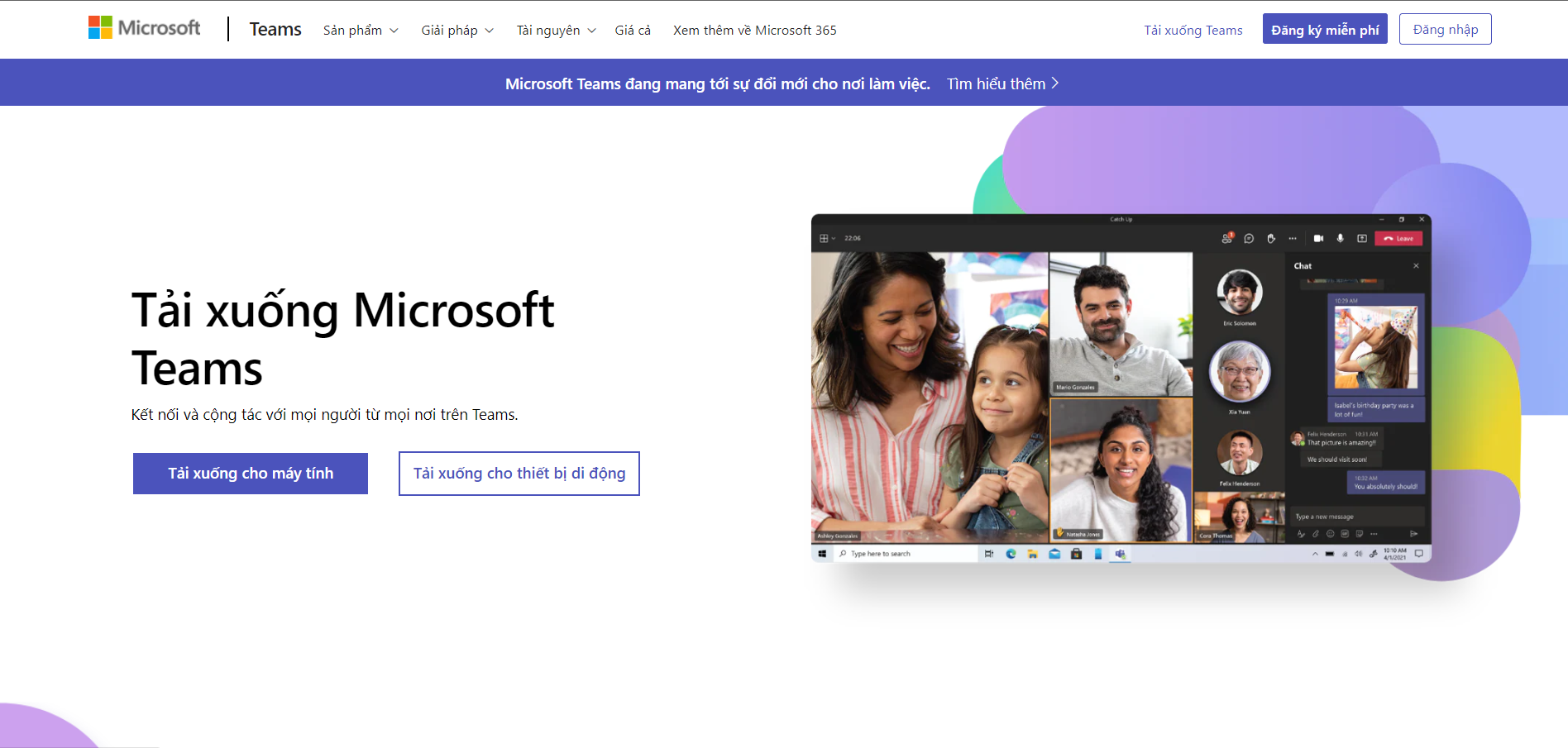Follow the Tìm hiểu thêm banner link
The height and width of the screenshot is (748, 1568).
(x=1002, y=83)
